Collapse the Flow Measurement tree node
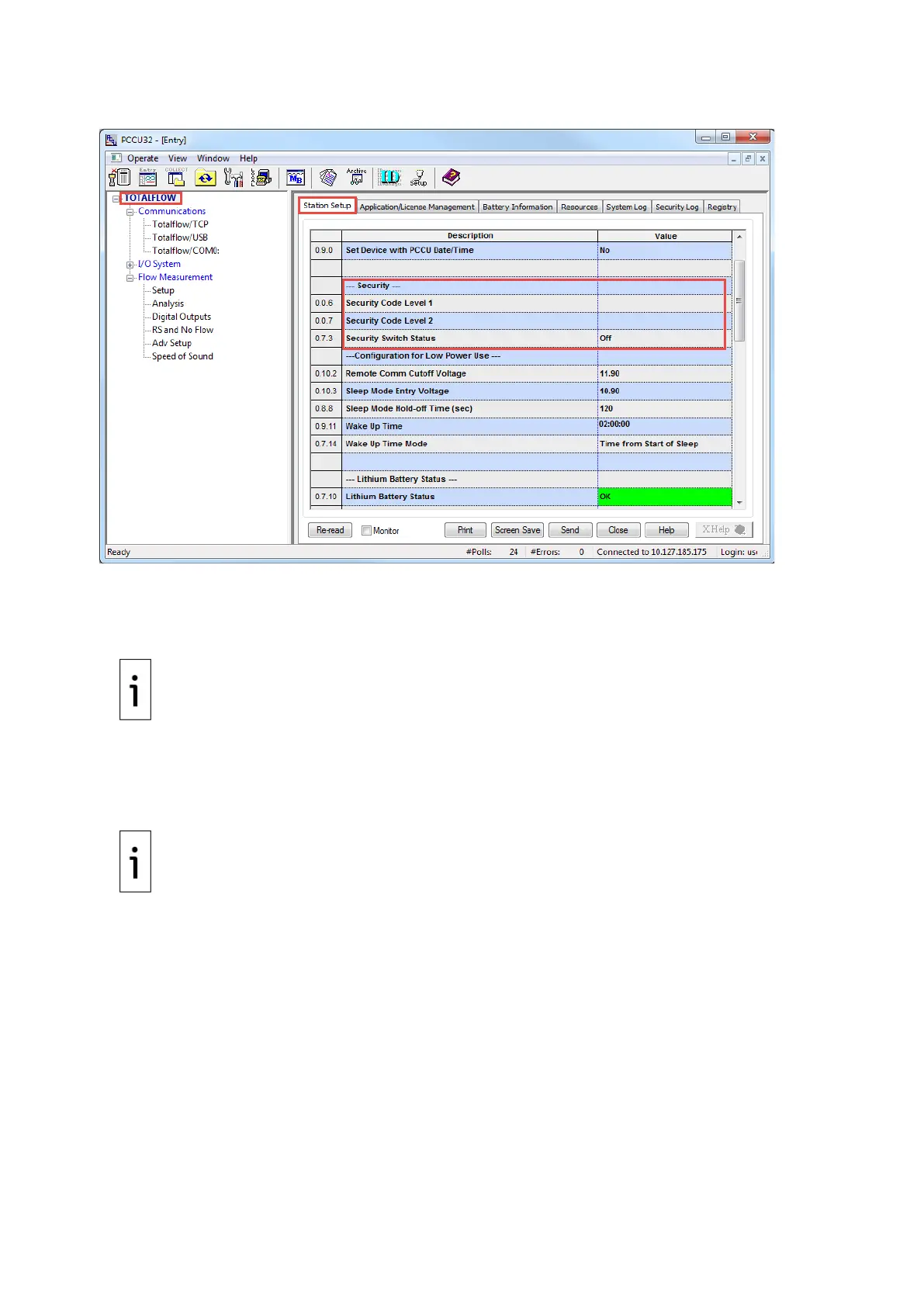This screenshot has width=924, height=1307. [x=130, y=278]
